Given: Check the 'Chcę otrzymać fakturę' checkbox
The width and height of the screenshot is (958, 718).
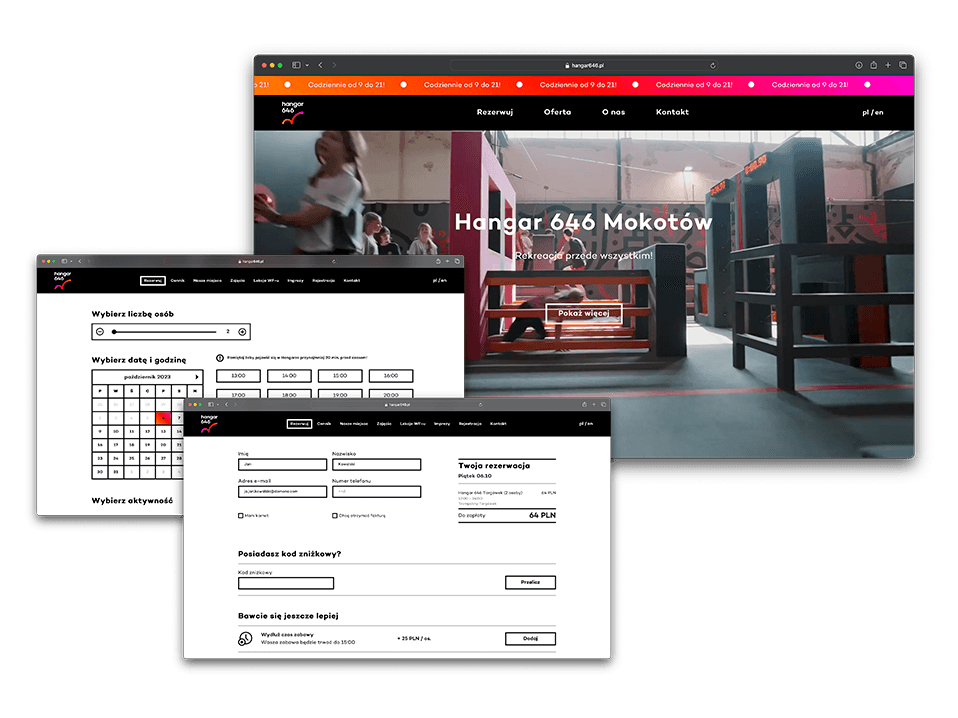Looking at the screenshot, I should coord(335,516).
